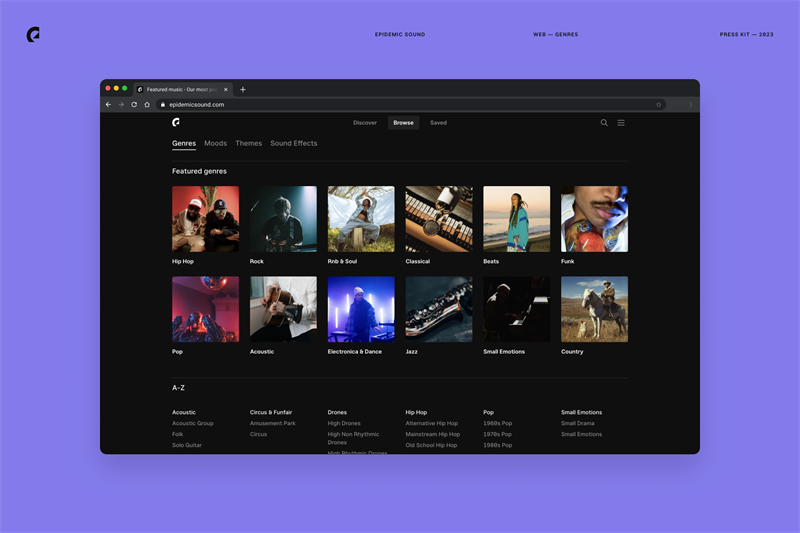Open the Classical genre thumbnail
The height and width of the screenshot is (533, 800).
(439, 219)
